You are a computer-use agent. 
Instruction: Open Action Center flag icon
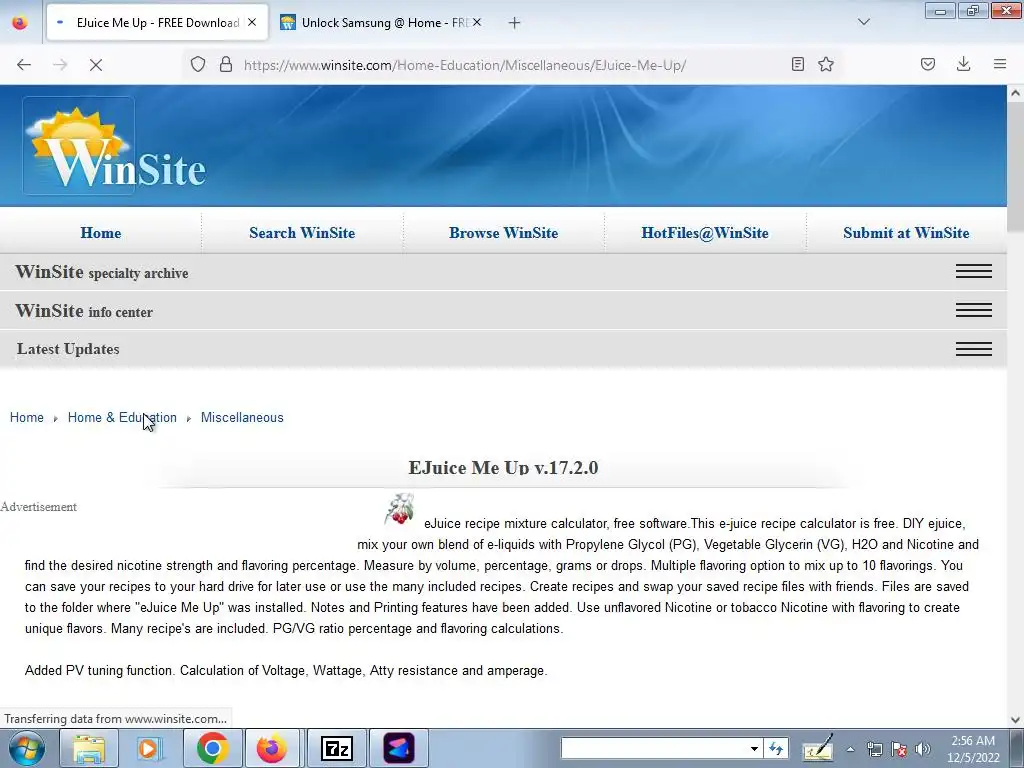coord(899,749)
